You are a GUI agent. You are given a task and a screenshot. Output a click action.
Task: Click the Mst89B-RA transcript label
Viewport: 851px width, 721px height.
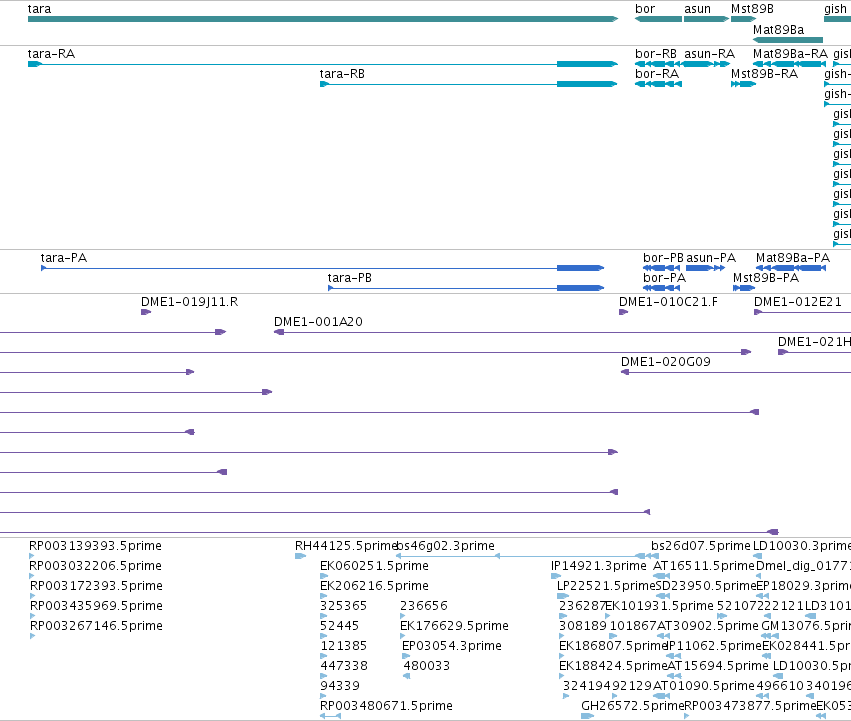point(764,74)
